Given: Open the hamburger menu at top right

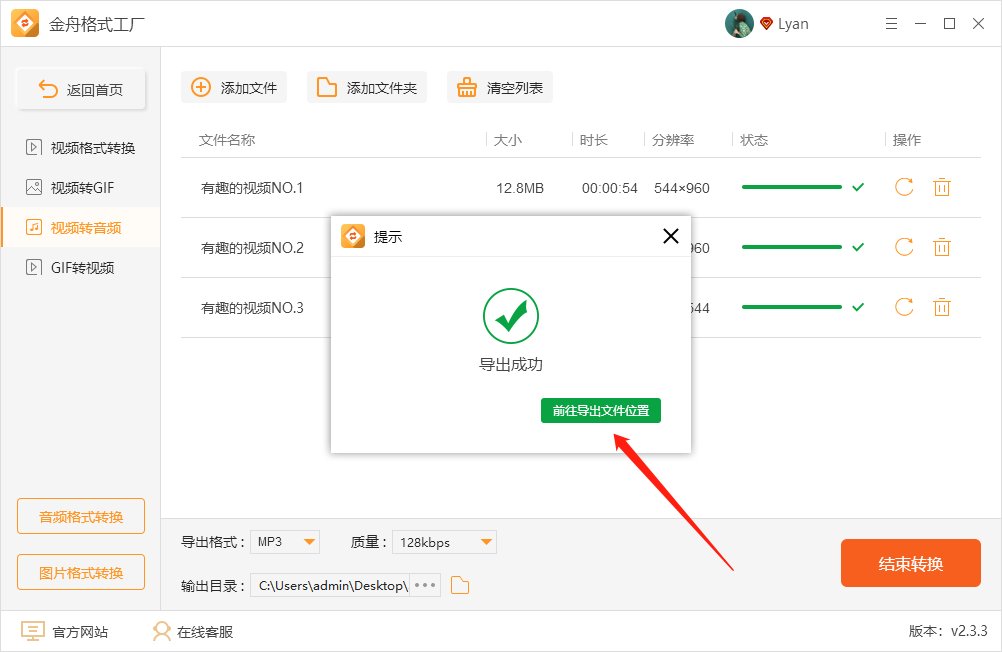Looking at the screenshot, I should (891, 23).
